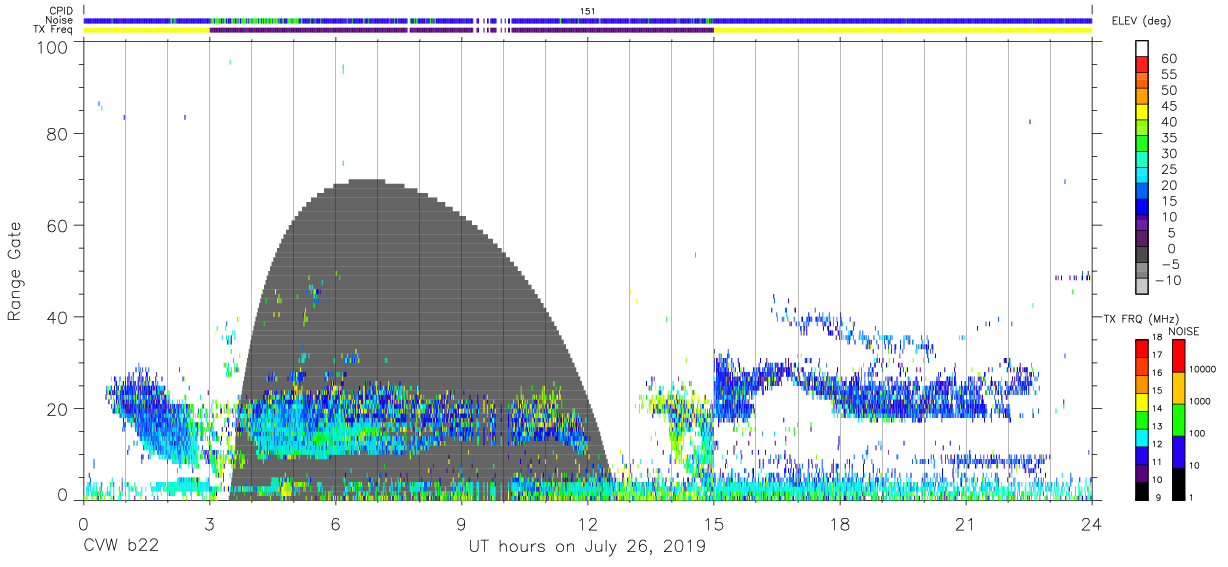The width and height of the screenshot is (1228, 567).
Task: Click the "ELEV (deg)" colorbar title
Action: pyautogui.click(x=1141, y=21)
